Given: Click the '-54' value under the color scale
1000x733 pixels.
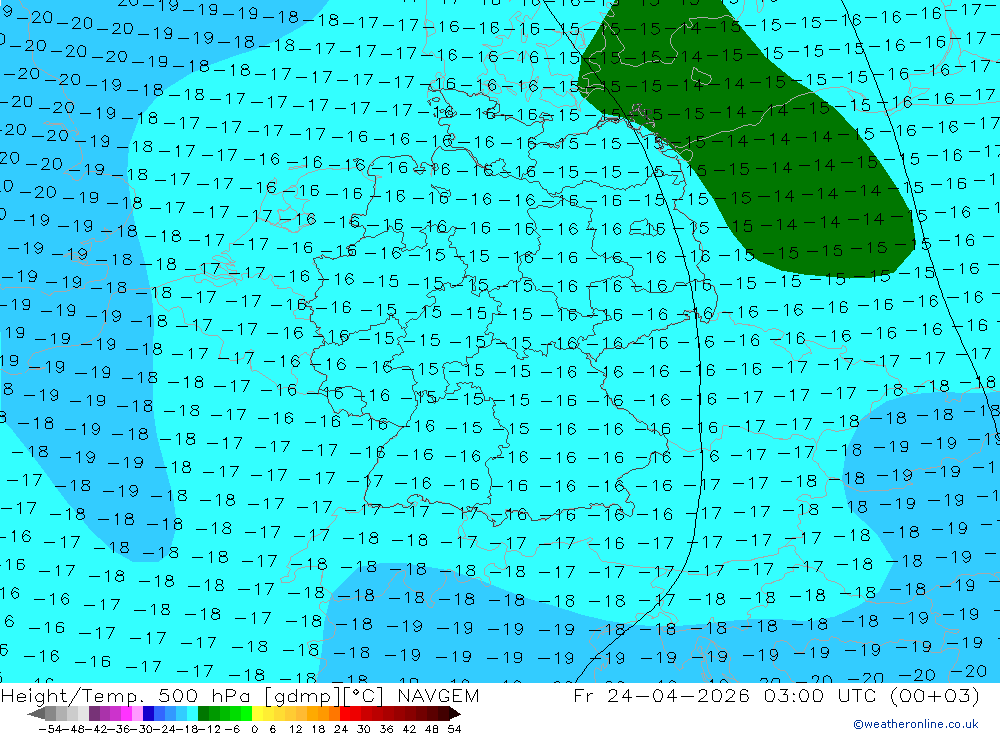Looking at the screenshot, I should click(x=50, y=729).
